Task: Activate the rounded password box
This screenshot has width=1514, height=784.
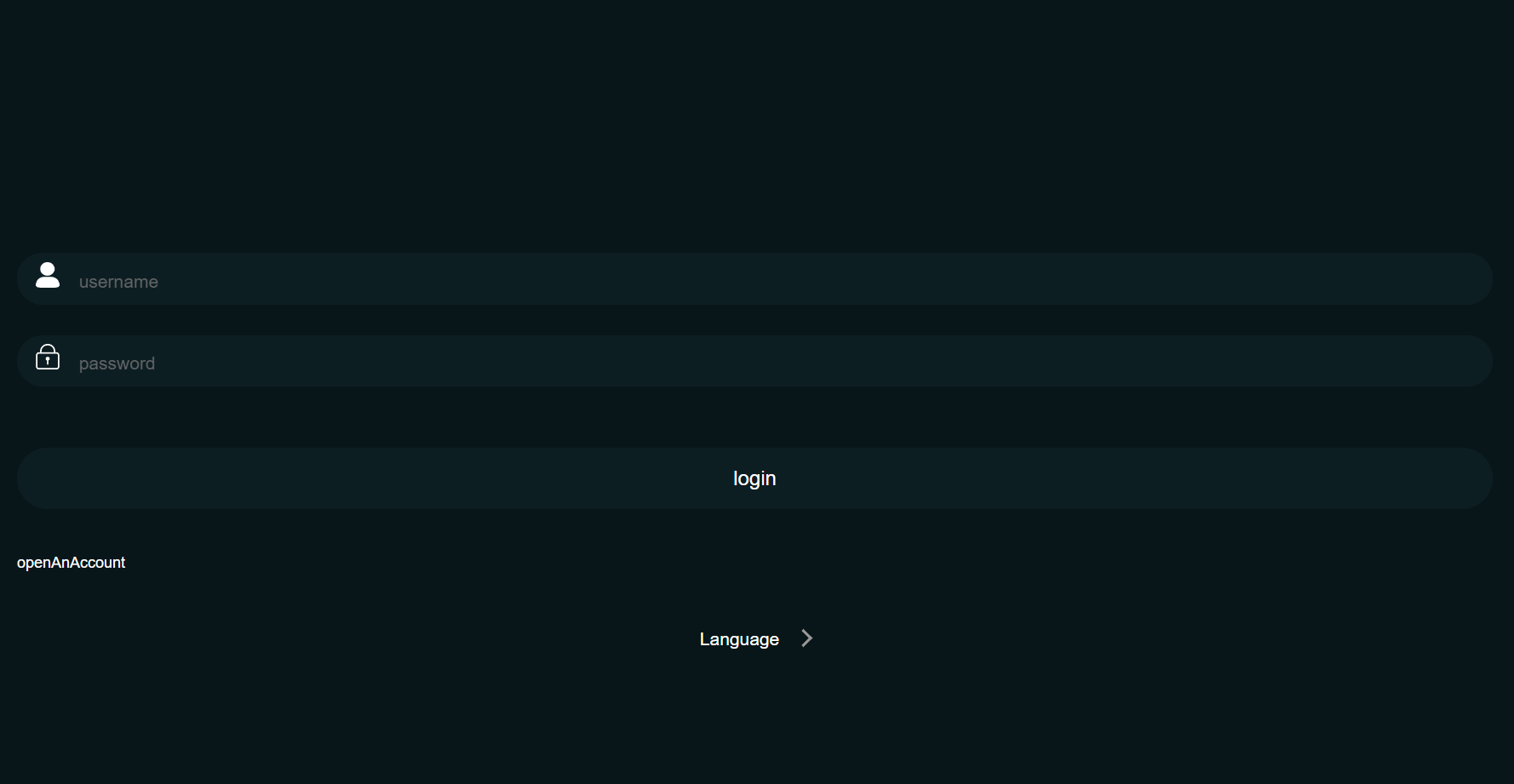Action: click(x=754, y=361)
